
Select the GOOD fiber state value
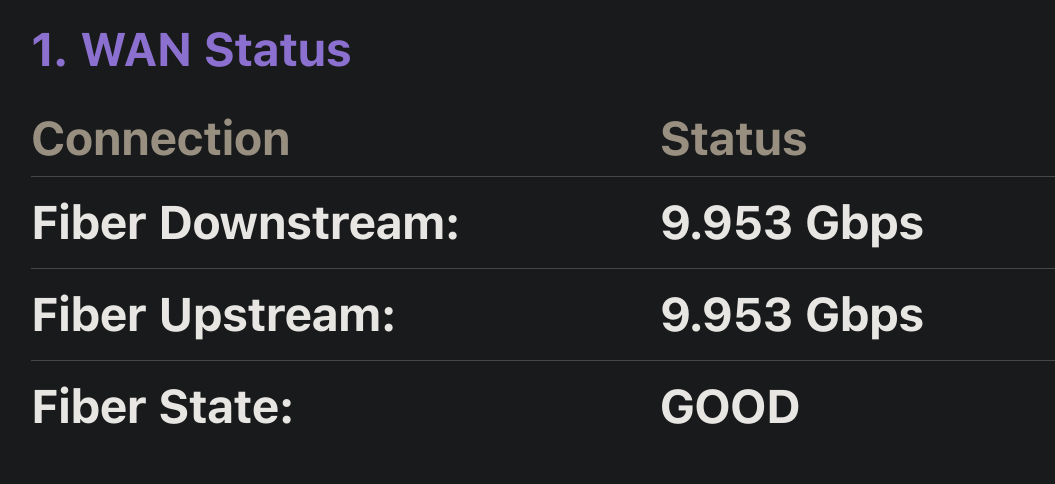730,407
